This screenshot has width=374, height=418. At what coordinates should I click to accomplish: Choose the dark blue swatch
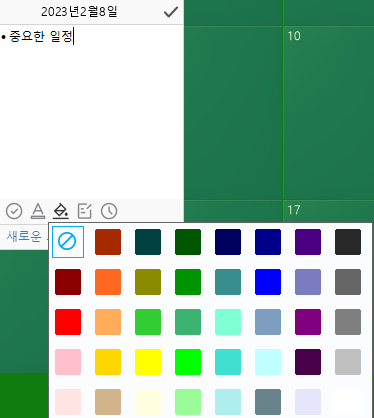point(268,242)
